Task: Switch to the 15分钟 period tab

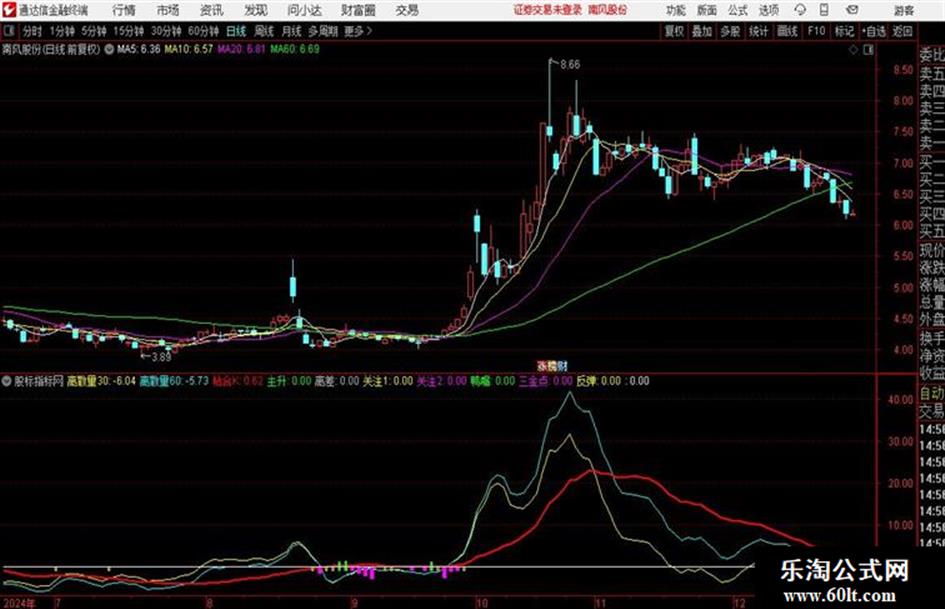Action: pyautogui.click(x=128, y=31)
